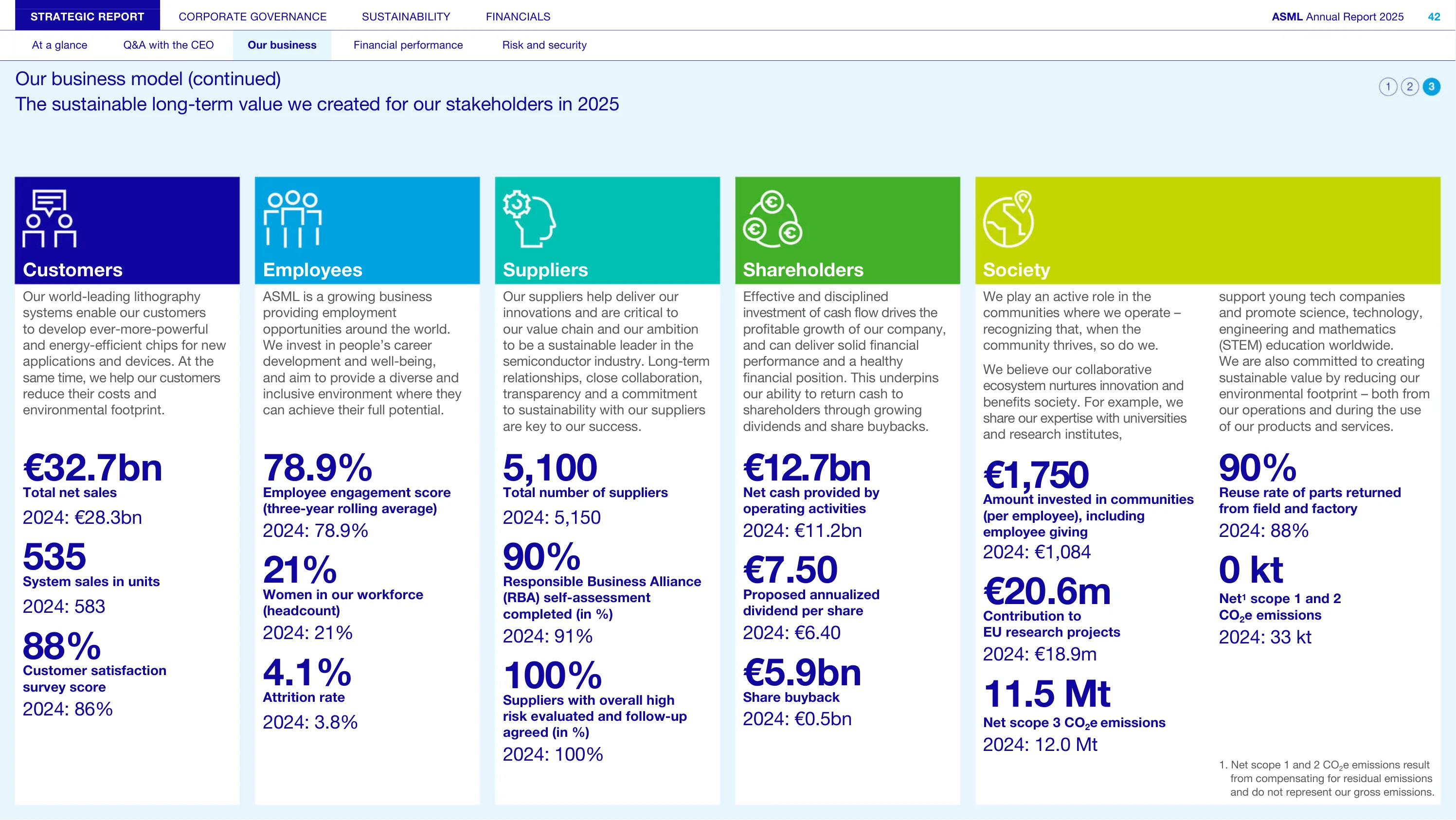Screen dimensions: 1456x820
Task: Open the Strategic Report tab
Action: (87, 17)
